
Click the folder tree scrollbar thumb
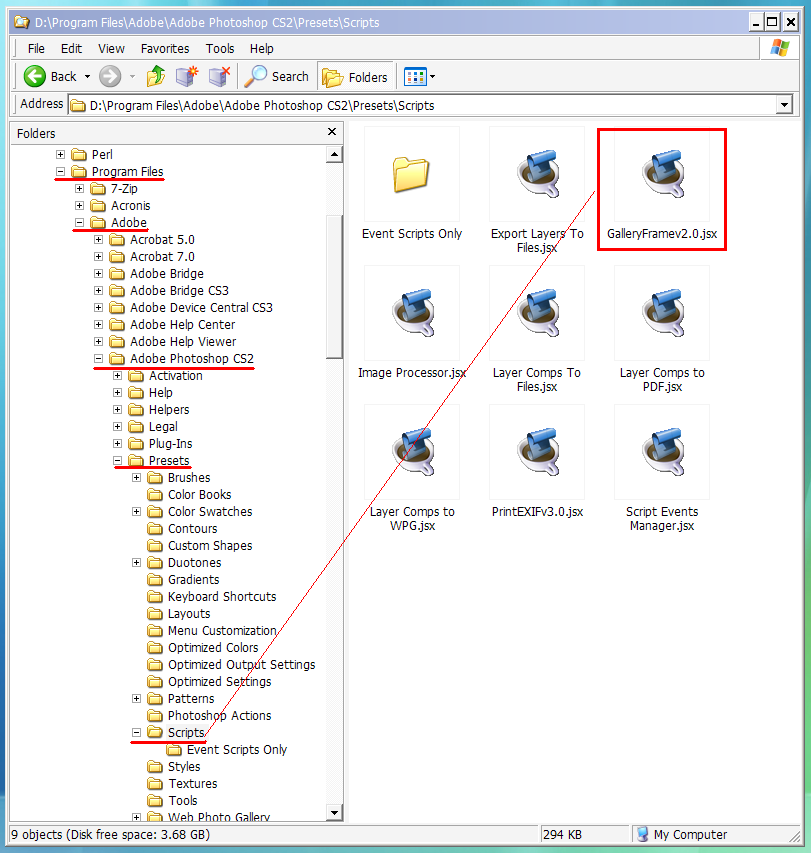tap(334, 287)
